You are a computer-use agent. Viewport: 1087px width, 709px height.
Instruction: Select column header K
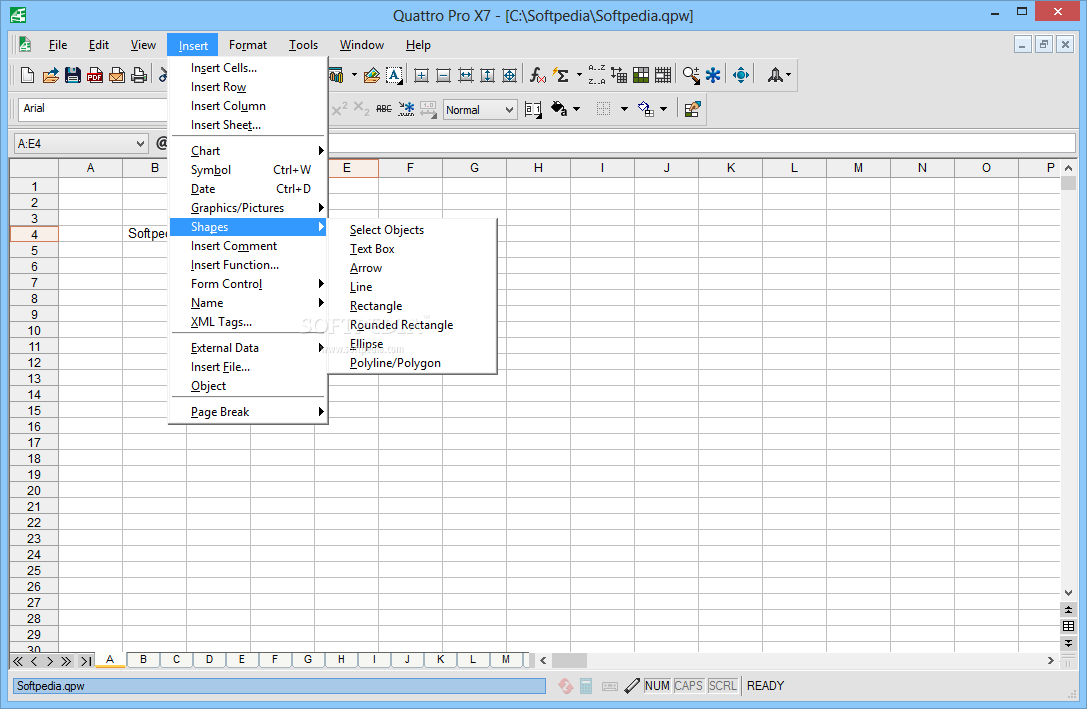[731, 168]
